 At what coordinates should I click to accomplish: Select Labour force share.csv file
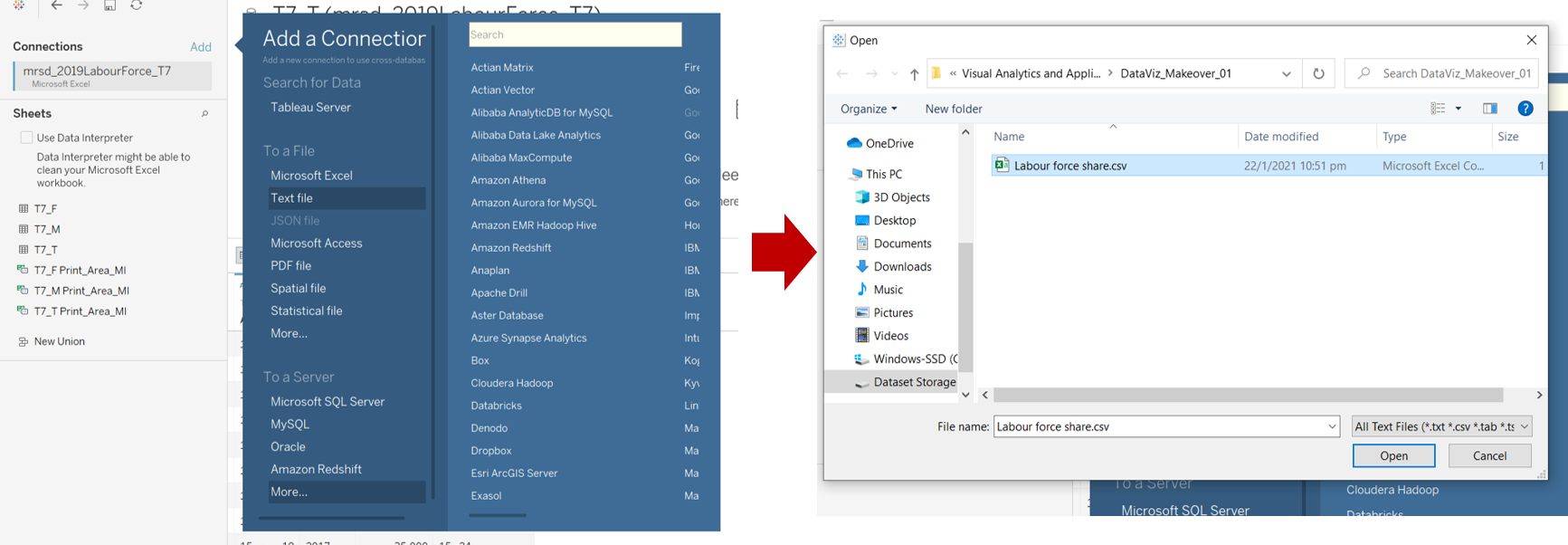1069,166
